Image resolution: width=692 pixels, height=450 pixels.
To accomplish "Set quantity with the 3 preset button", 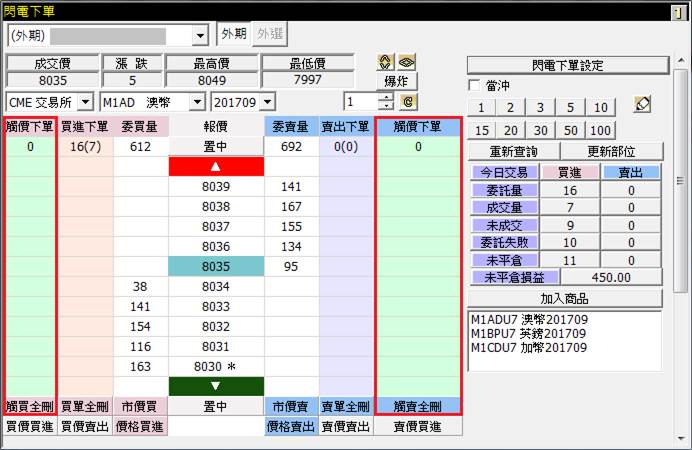I will [540, 107].
